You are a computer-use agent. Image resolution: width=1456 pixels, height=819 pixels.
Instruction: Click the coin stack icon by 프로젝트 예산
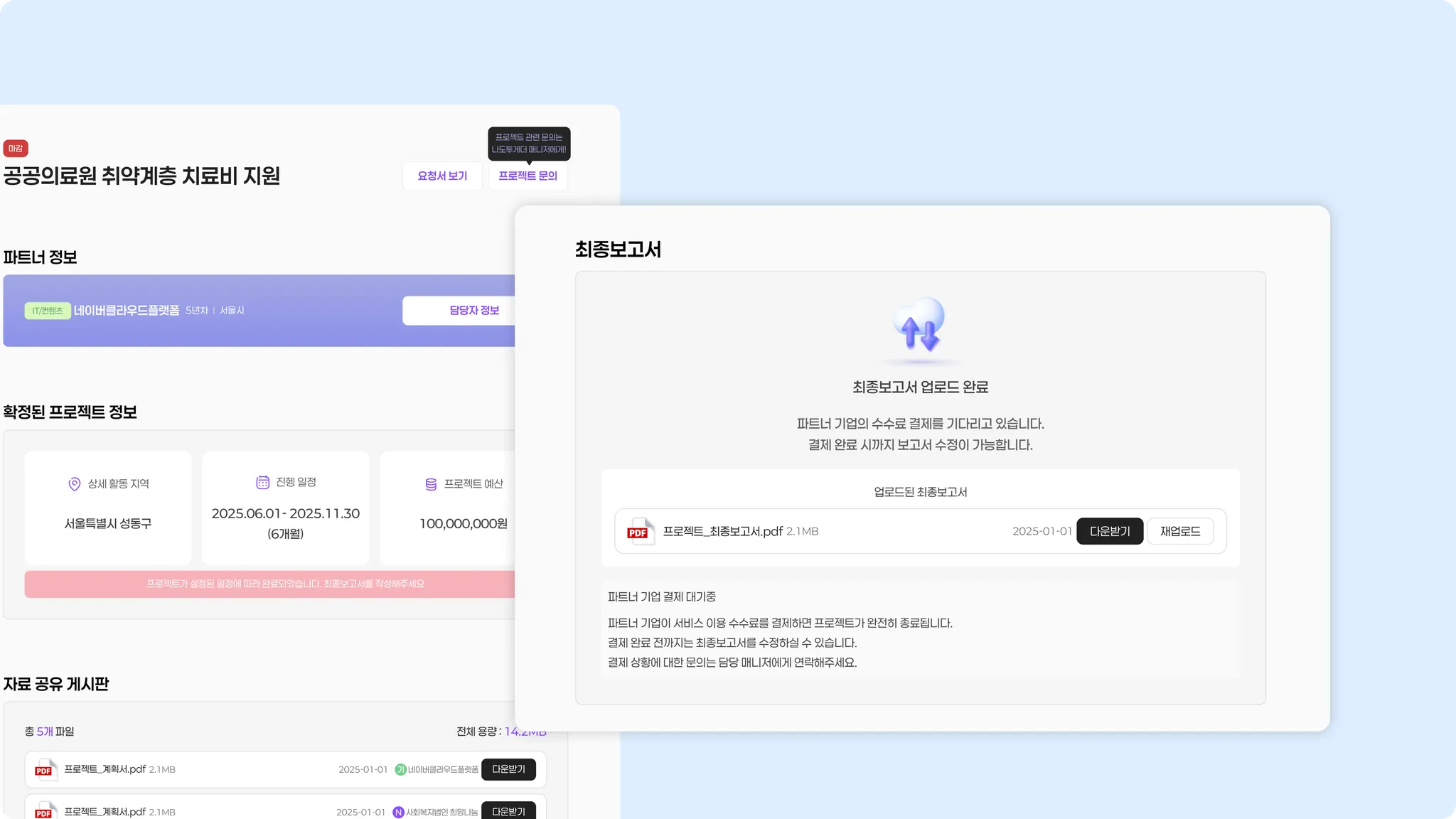click(431, 484)
